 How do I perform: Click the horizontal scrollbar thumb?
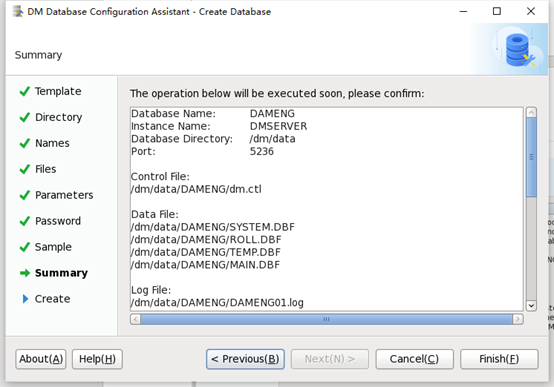326,319
